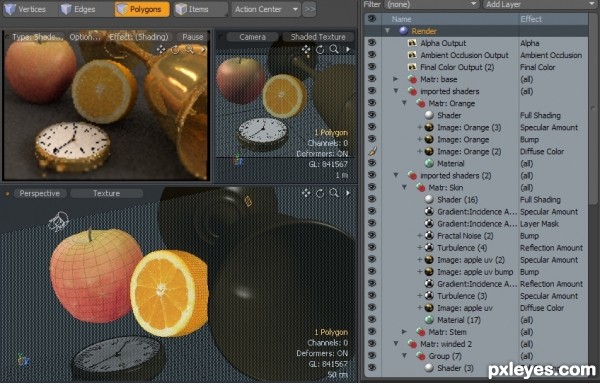The height and width of the screenshot is (383, 600).
Task: Click the Camera viewport zoom icon
Action: point(334,49)
